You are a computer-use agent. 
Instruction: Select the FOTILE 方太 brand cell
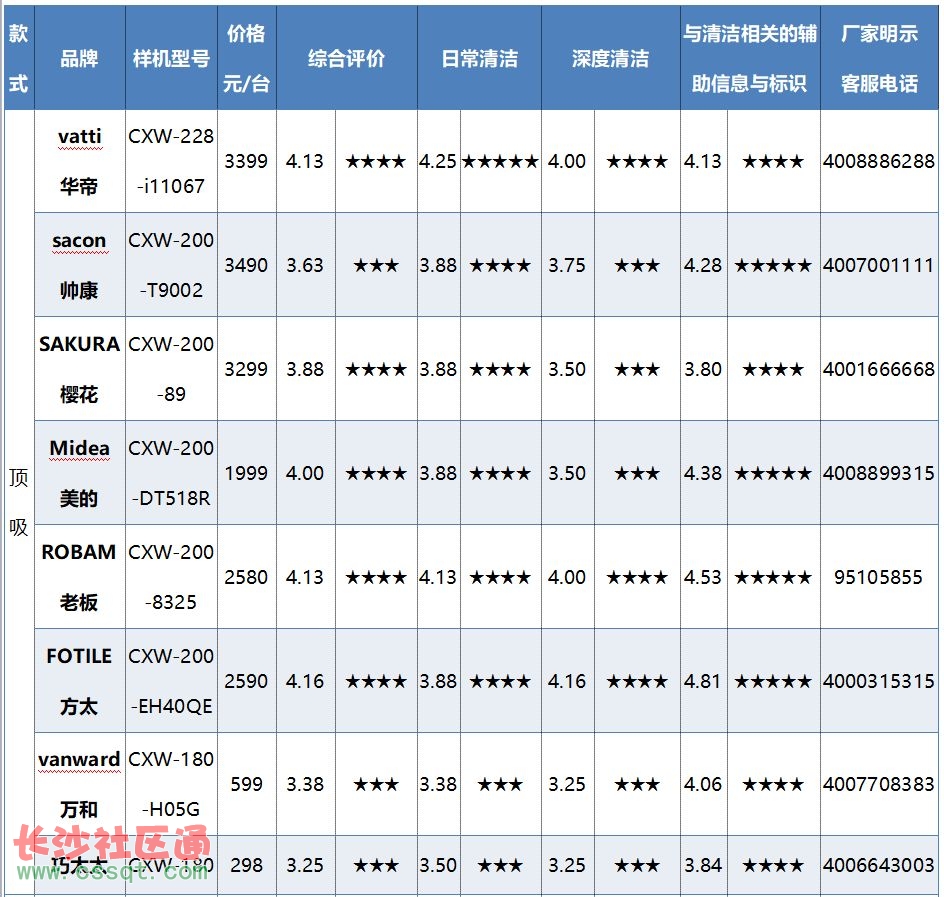[x=79, y=681]
